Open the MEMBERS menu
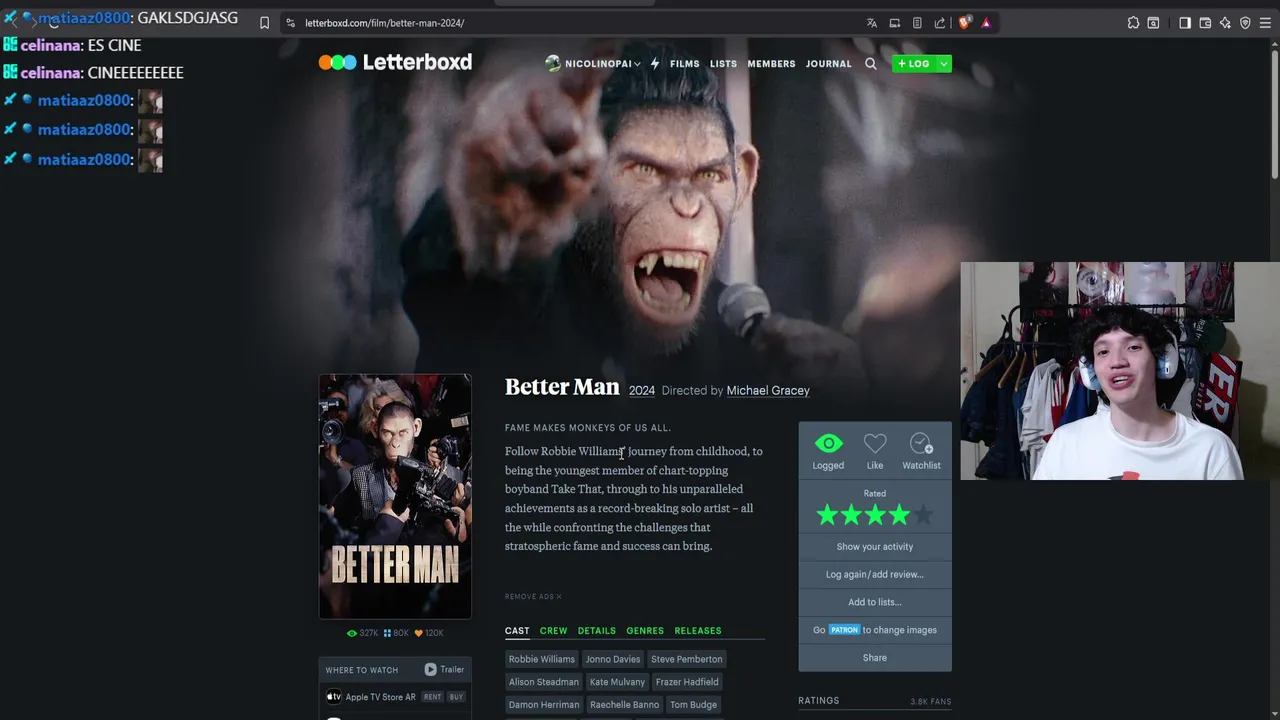The width and height of the screenshot is (1280, 720). pos(771,64)
